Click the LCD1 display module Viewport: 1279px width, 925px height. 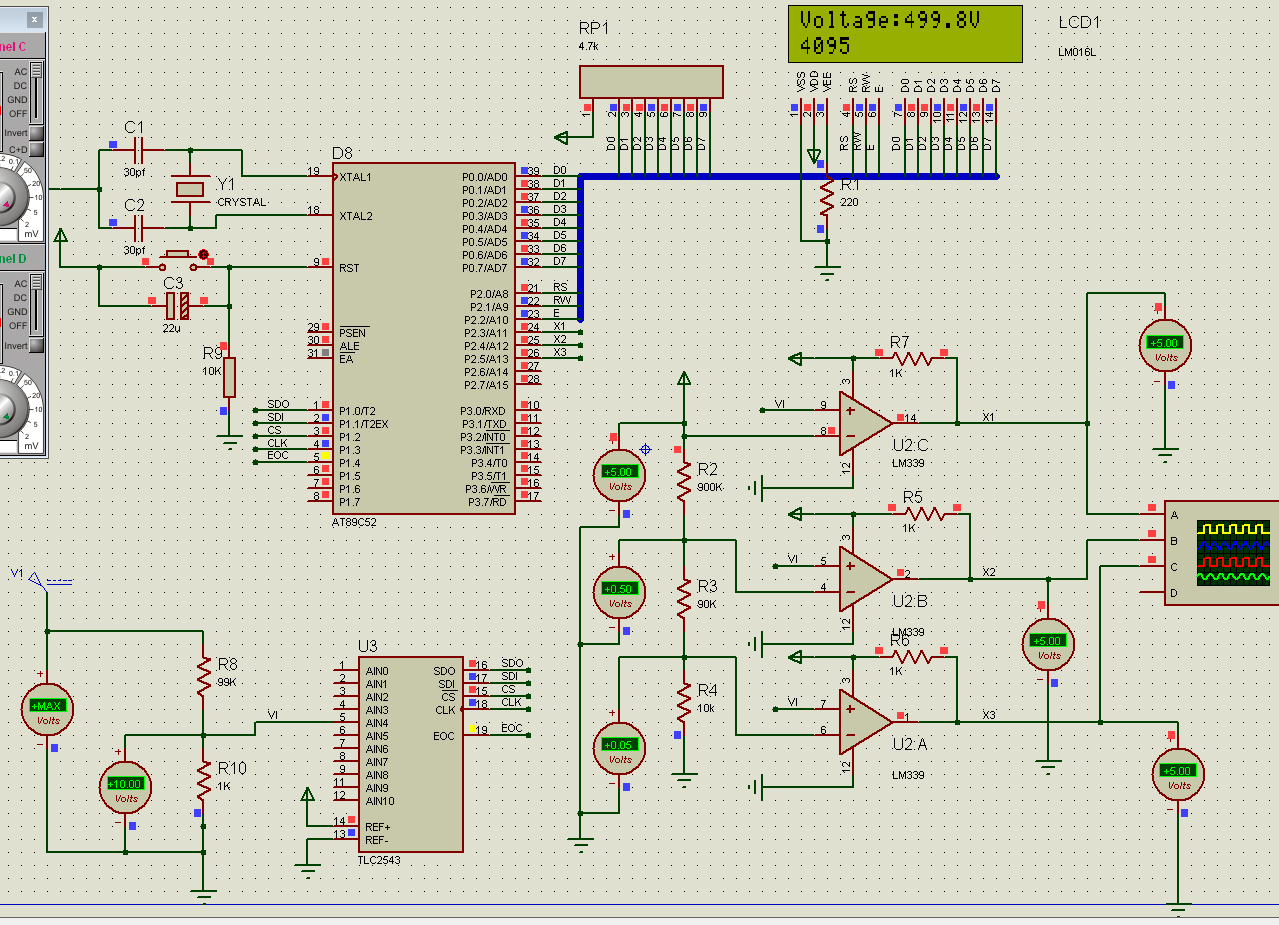(905, 33)
